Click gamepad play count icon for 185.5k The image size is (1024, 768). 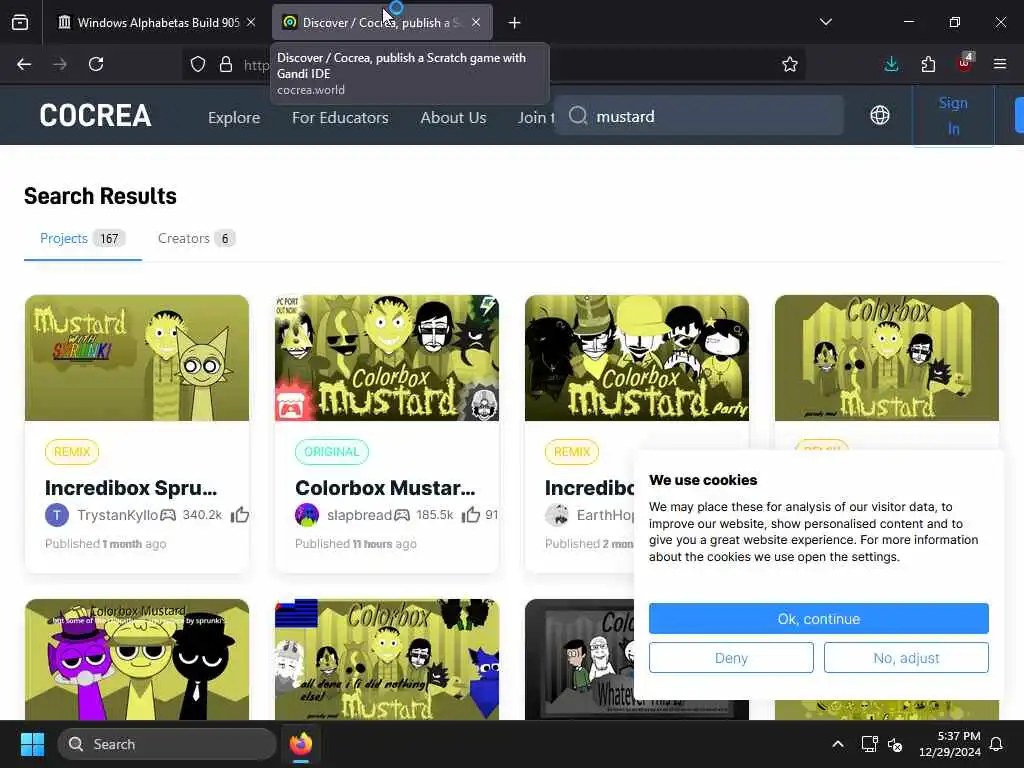point(402,515)
